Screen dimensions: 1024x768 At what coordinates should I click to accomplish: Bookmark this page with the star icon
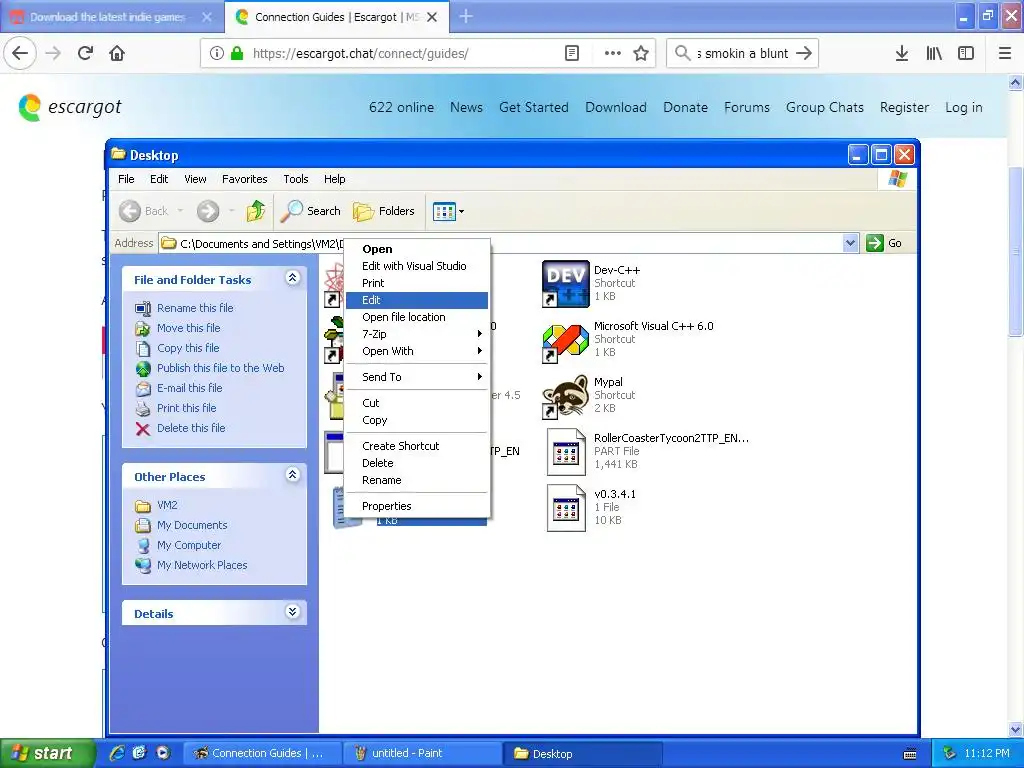coord(641,53)
